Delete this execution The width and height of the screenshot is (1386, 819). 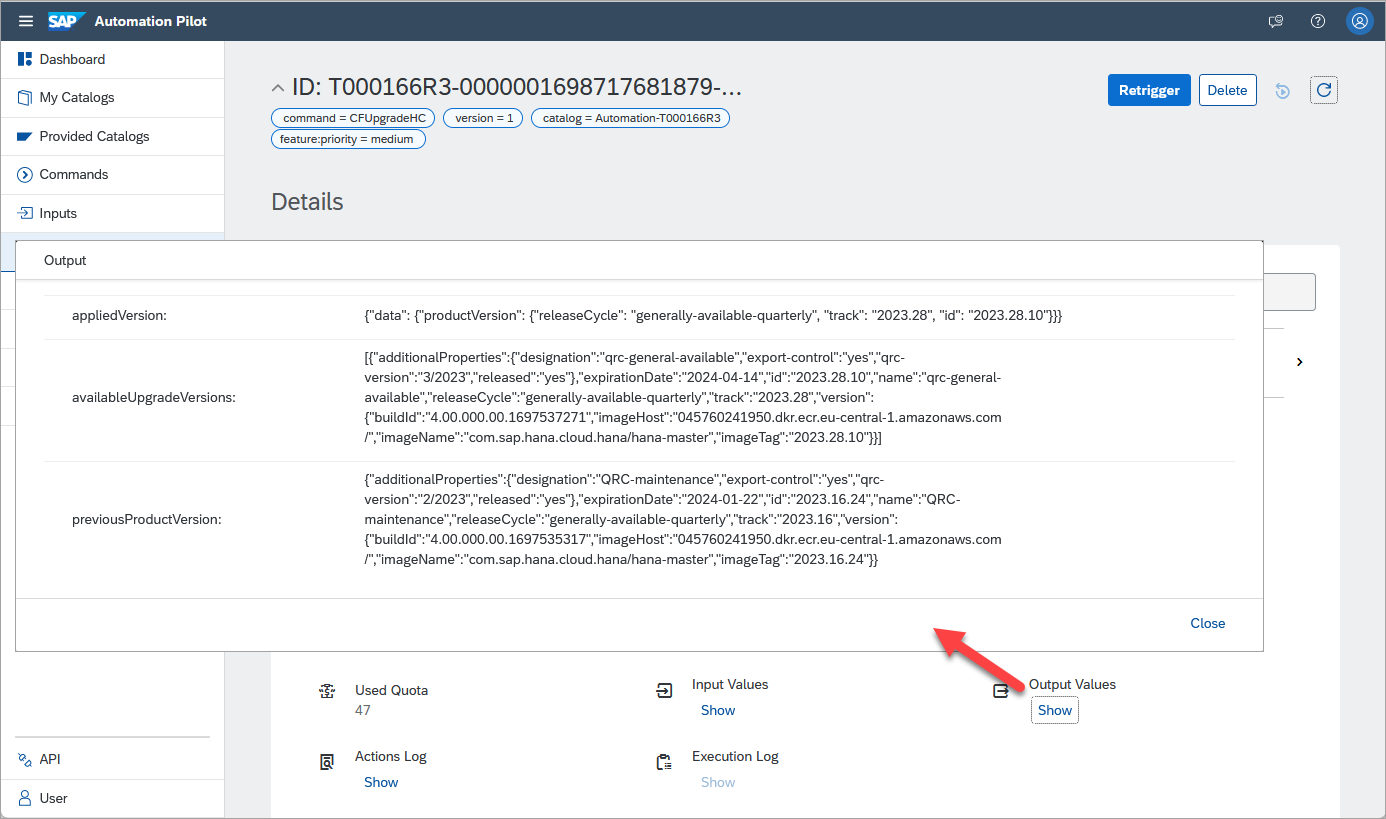[1227, 90]
